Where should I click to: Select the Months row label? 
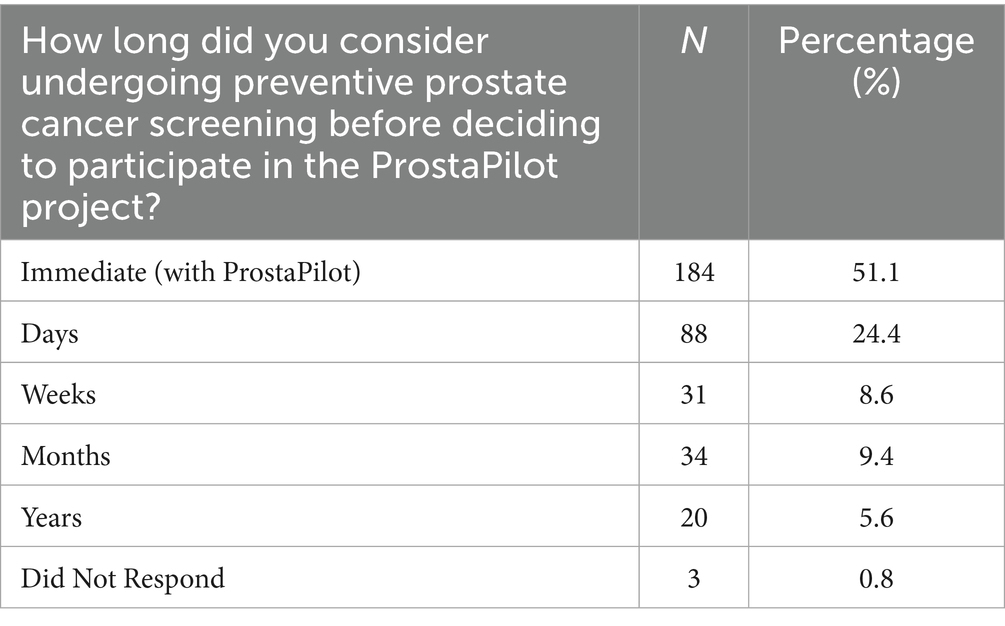(65, 456)
